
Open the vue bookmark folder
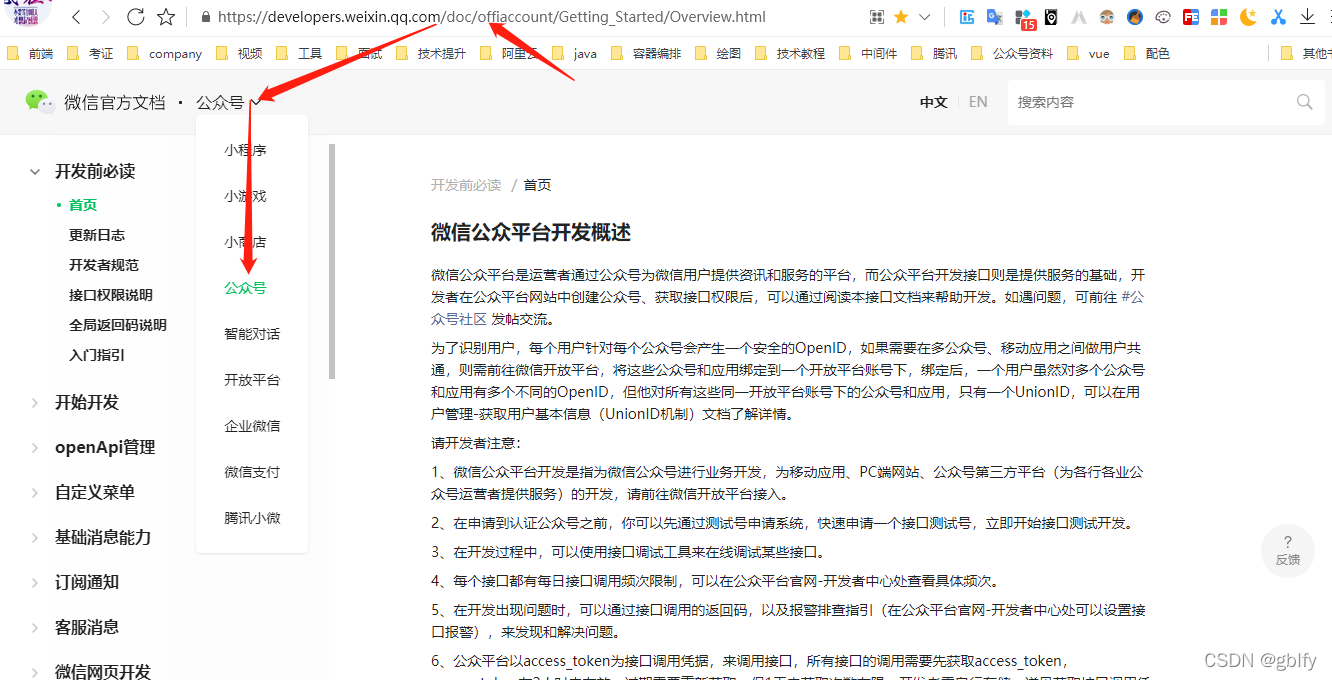(x=1088, y=54)
